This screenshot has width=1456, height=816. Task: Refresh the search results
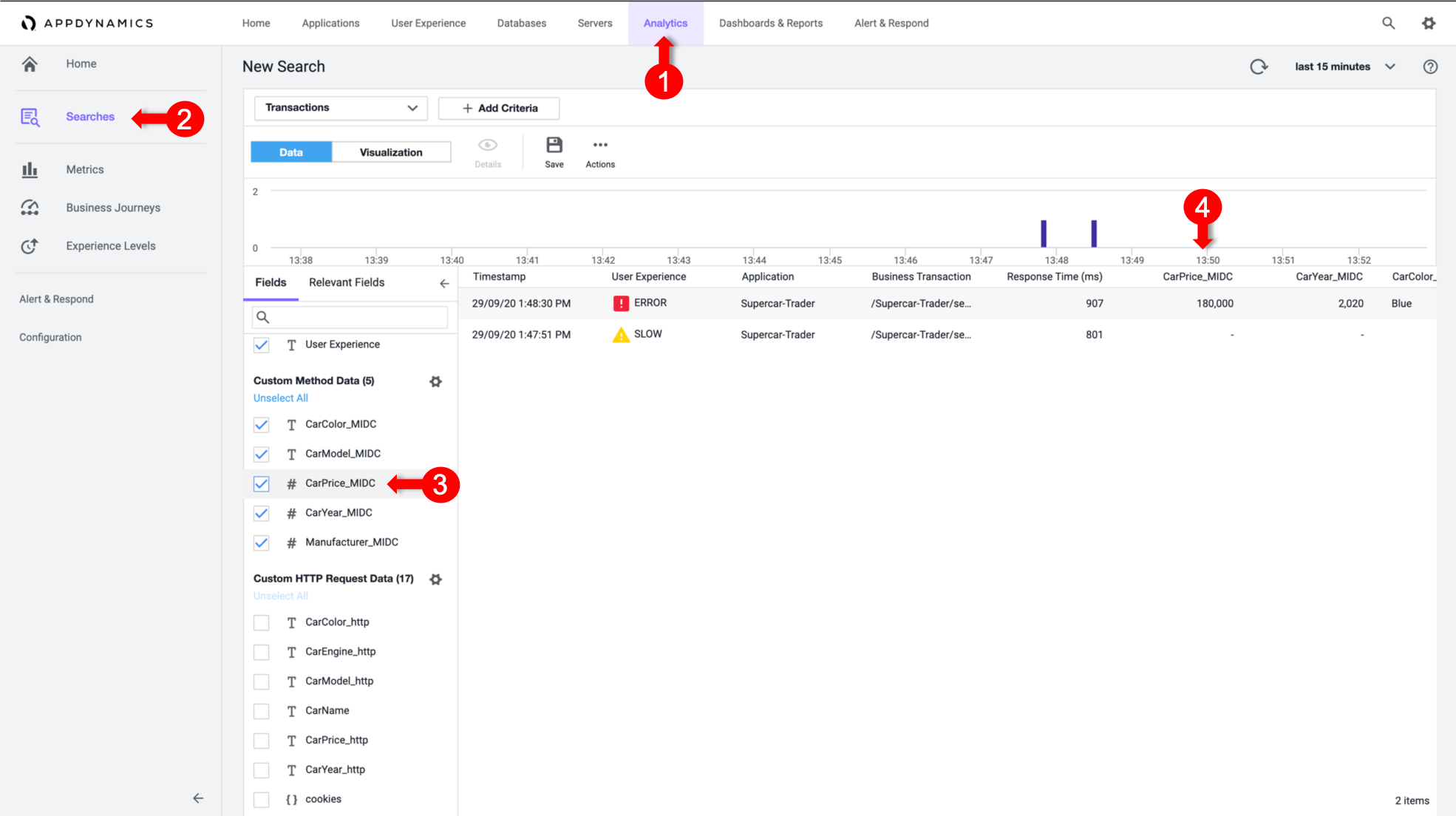point(1259,67)
